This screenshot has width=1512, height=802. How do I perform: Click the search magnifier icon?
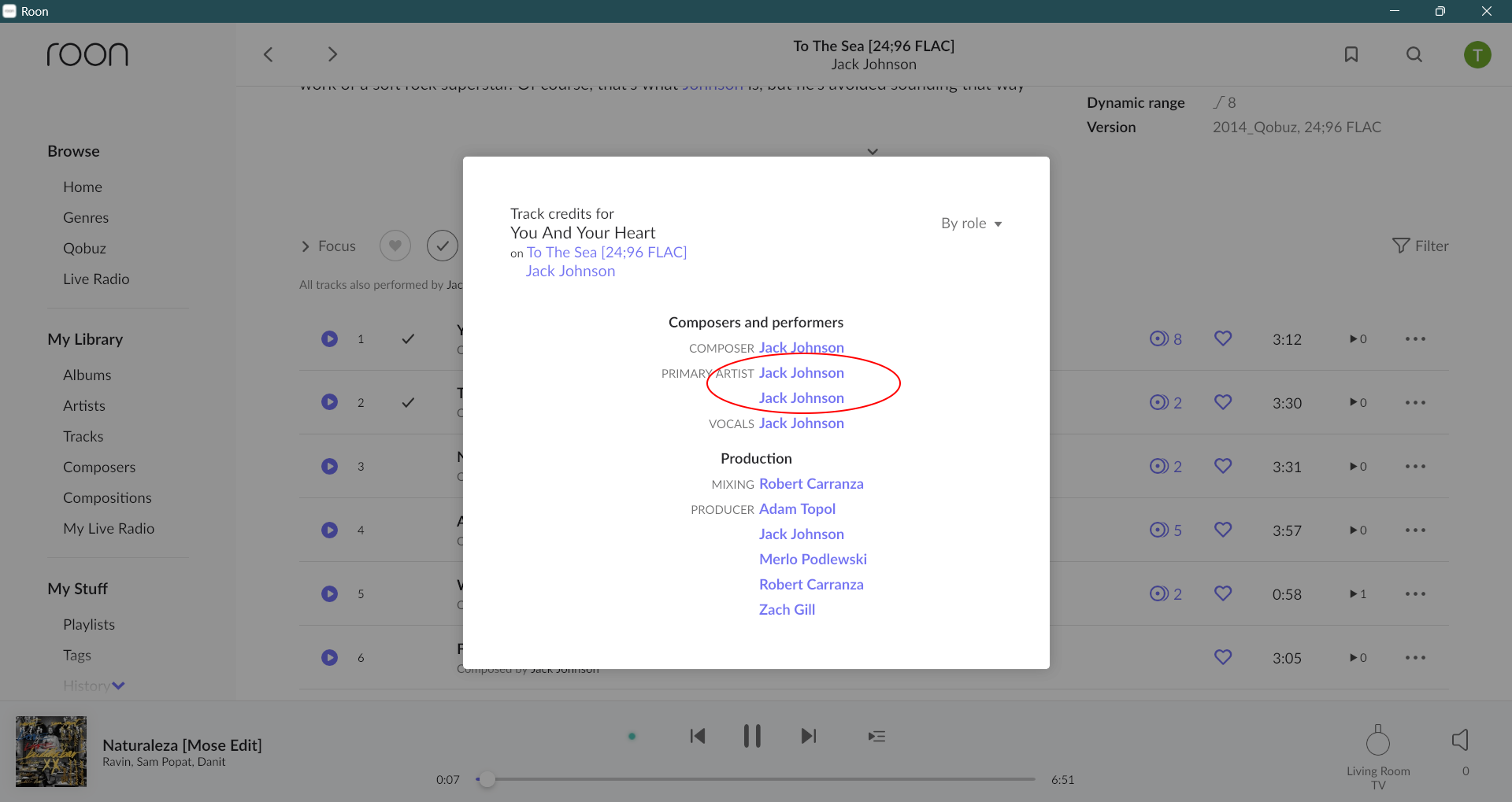click(x=1414, y=54)
